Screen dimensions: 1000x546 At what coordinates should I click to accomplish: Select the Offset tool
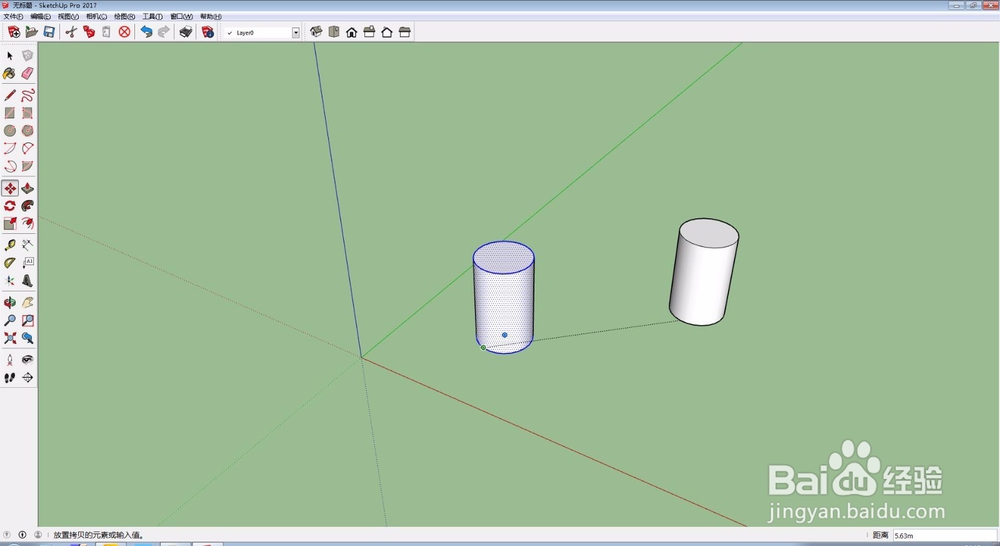coord(27,223)
